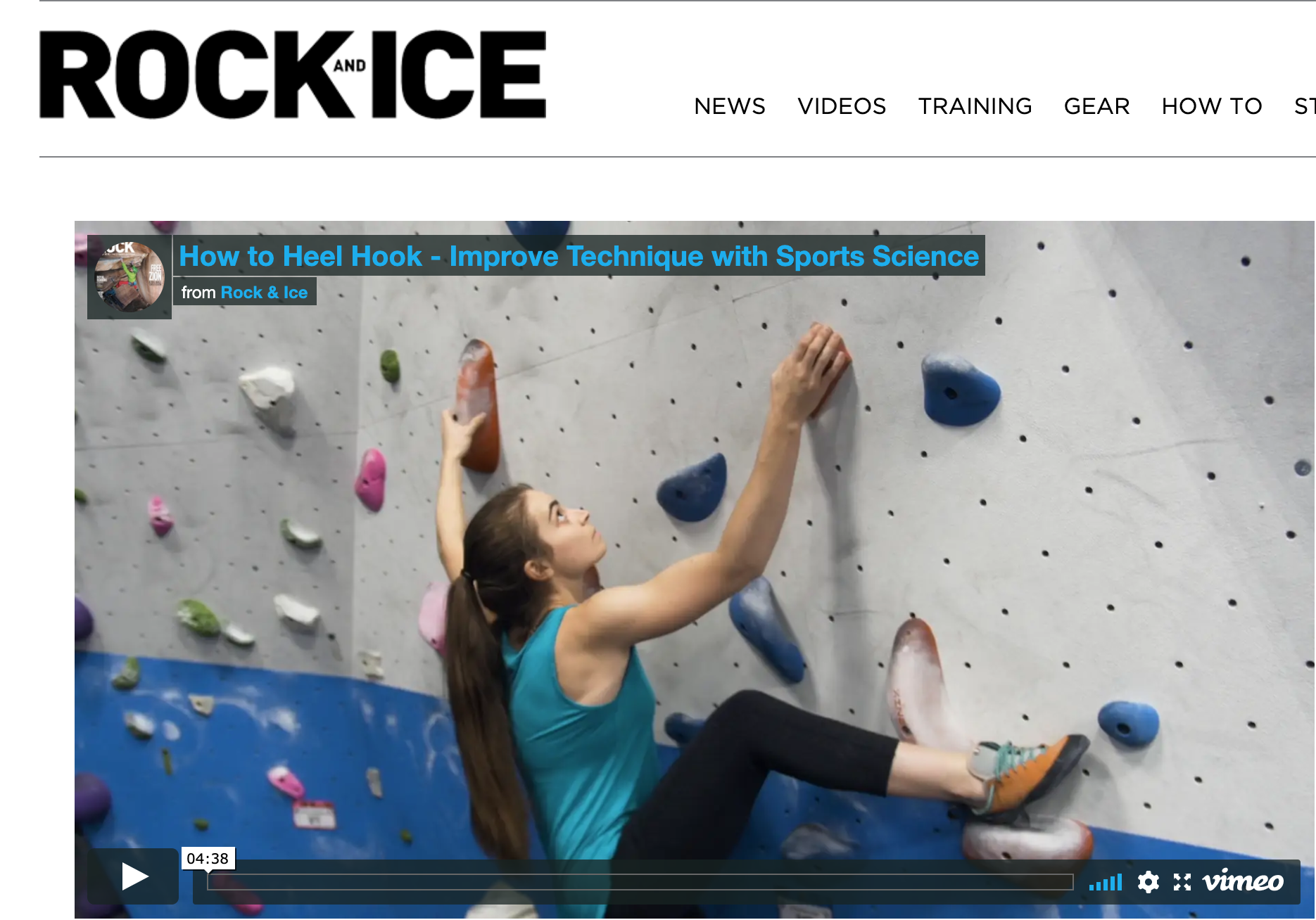The width and height of the screenshot is (1316, 920).
Task: Open the TRAINING navigation item
Action: (x=975, y=106)
